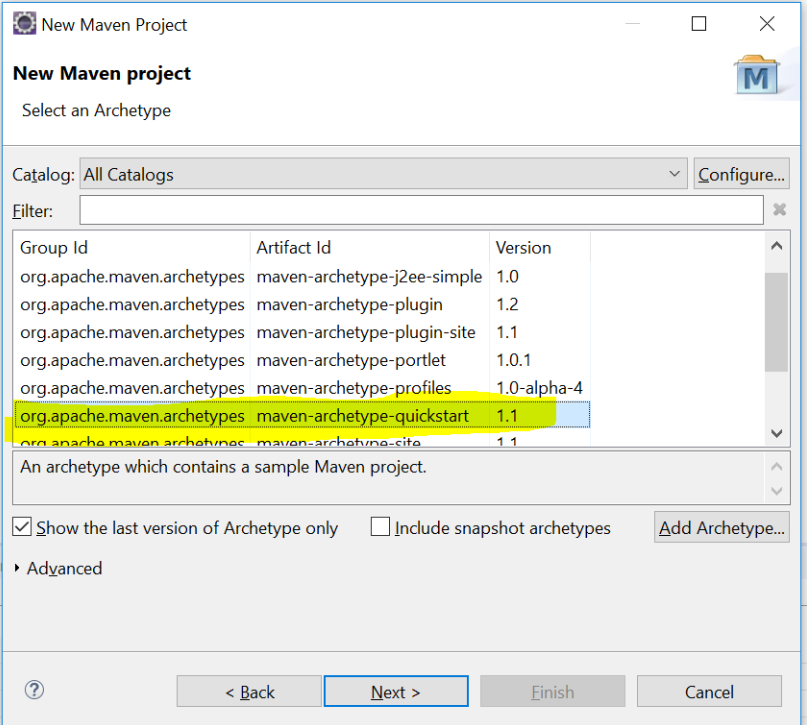The width and height of the screenshot is (807, 725).
Task: Click inside the Filter input field
Action: (x=420, y=210)
